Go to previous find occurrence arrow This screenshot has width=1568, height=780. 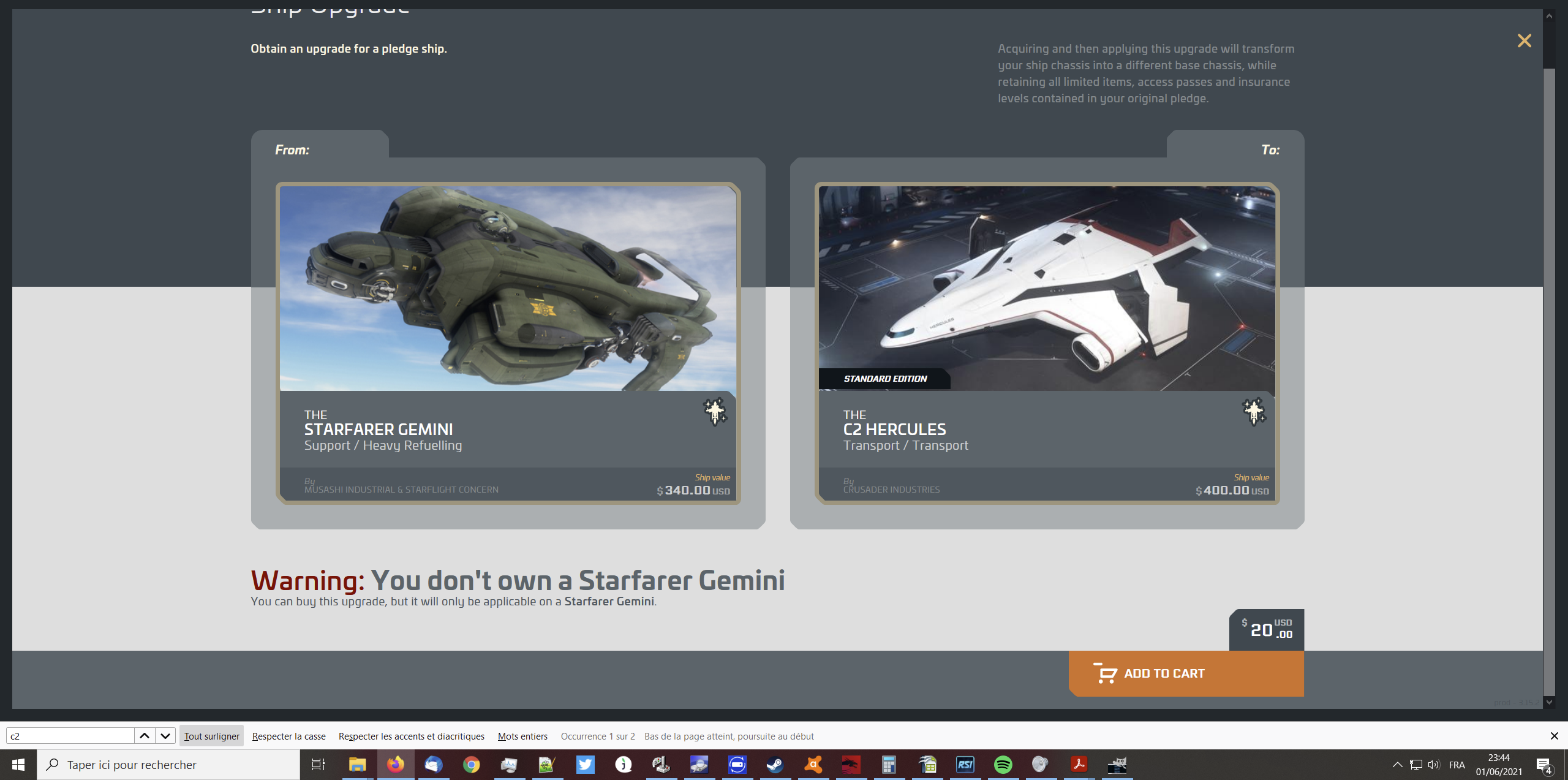click(145, 736)
